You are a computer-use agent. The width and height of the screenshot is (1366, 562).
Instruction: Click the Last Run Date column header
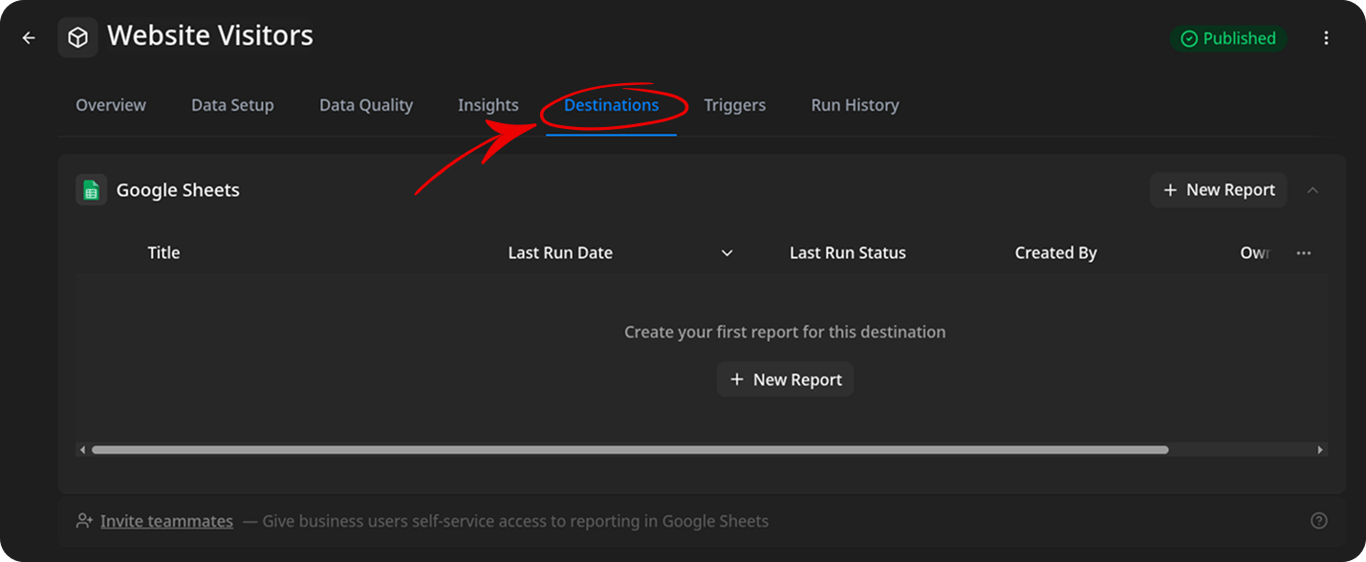coord(560,253)
